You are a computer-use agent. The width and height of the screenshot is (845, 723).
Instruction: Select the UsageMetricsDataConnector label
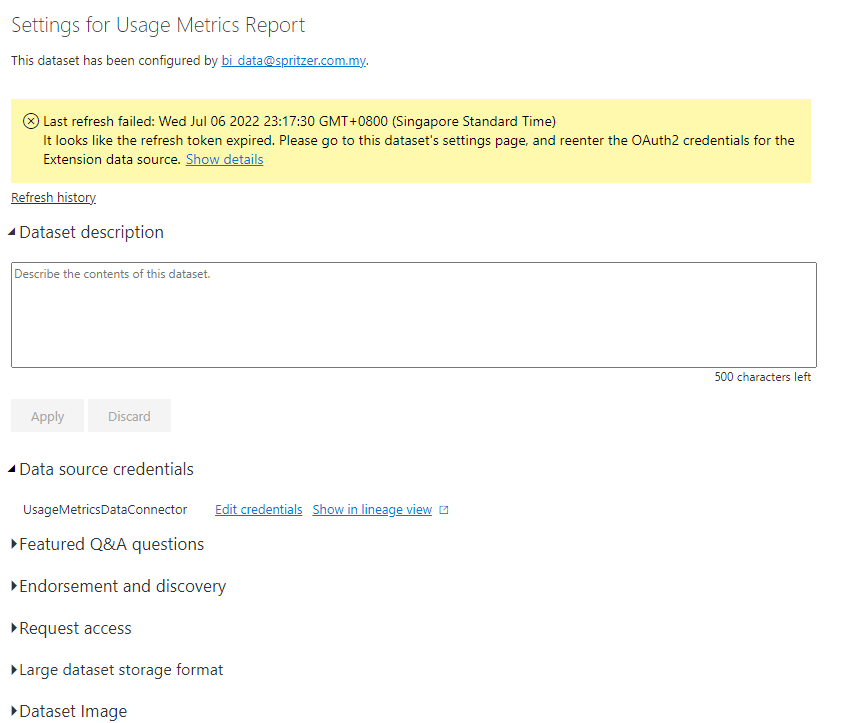[x=105, y=510]
